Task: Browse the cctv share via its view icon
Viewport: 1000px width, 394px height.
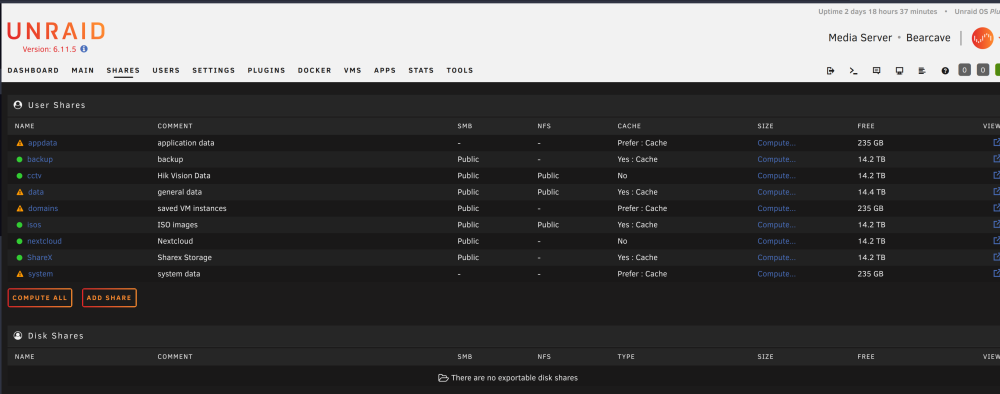Action: coord(996,175)
